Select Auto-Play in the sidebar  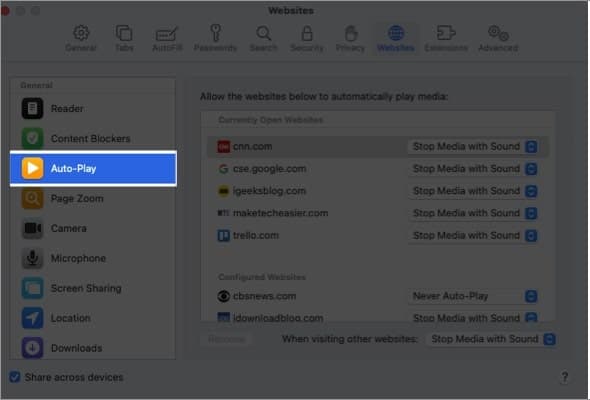(x=93, y=168)
